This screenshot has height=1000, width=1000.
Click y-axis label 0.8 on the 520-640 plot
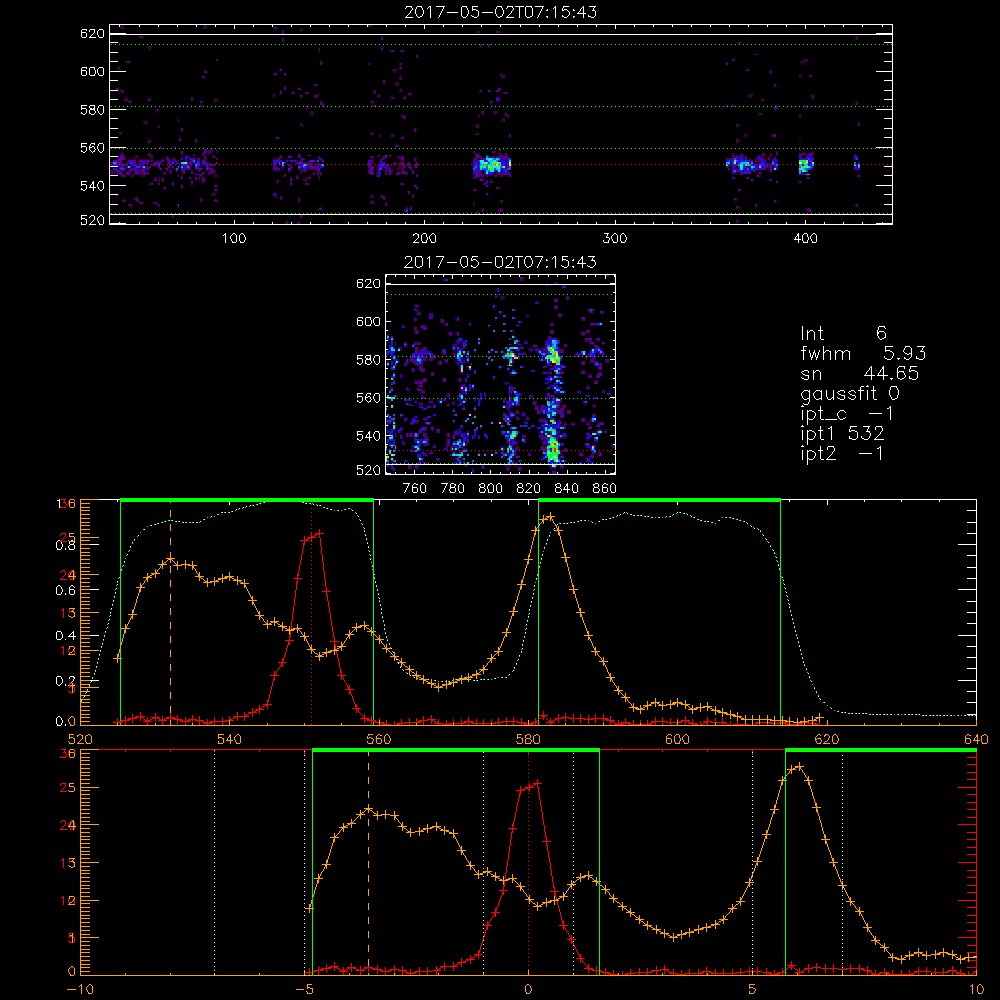tap(65, 545)
